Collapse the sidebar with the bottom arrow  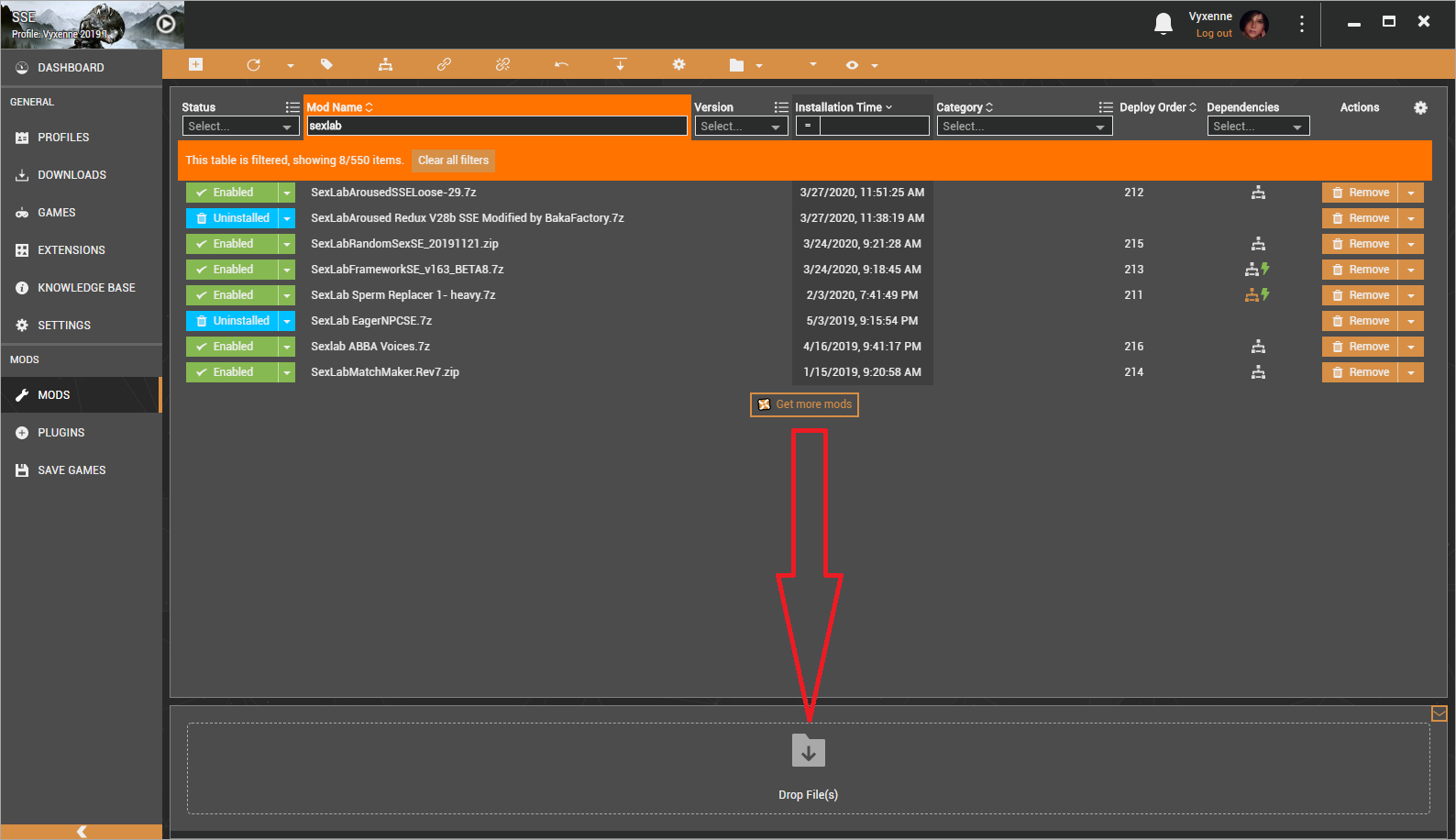pyautogui.click(x=82, y=832)
